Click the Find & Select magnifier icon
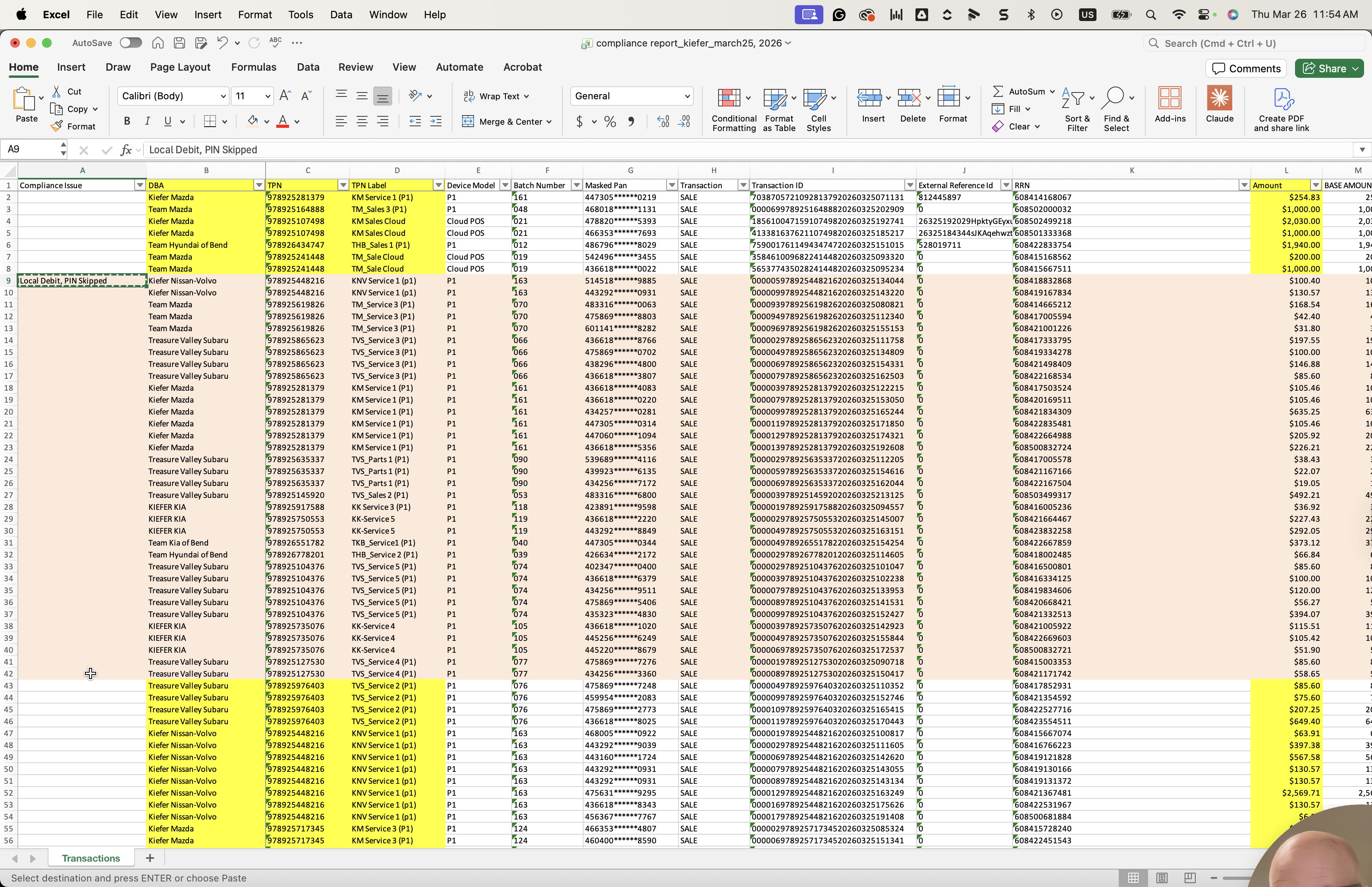The image size is (1372, 887). click(1112, 98)
